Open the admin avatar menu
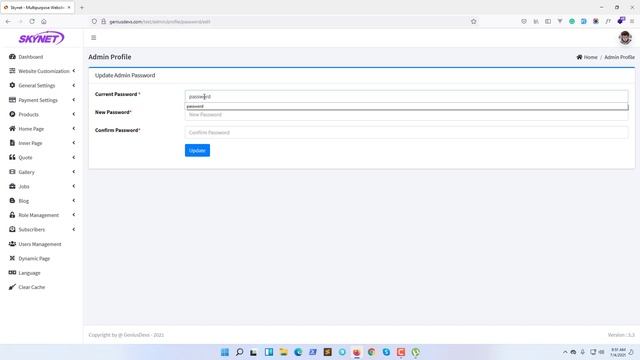The height and width of the screenshot is (360, 640). tap(625, 38)
